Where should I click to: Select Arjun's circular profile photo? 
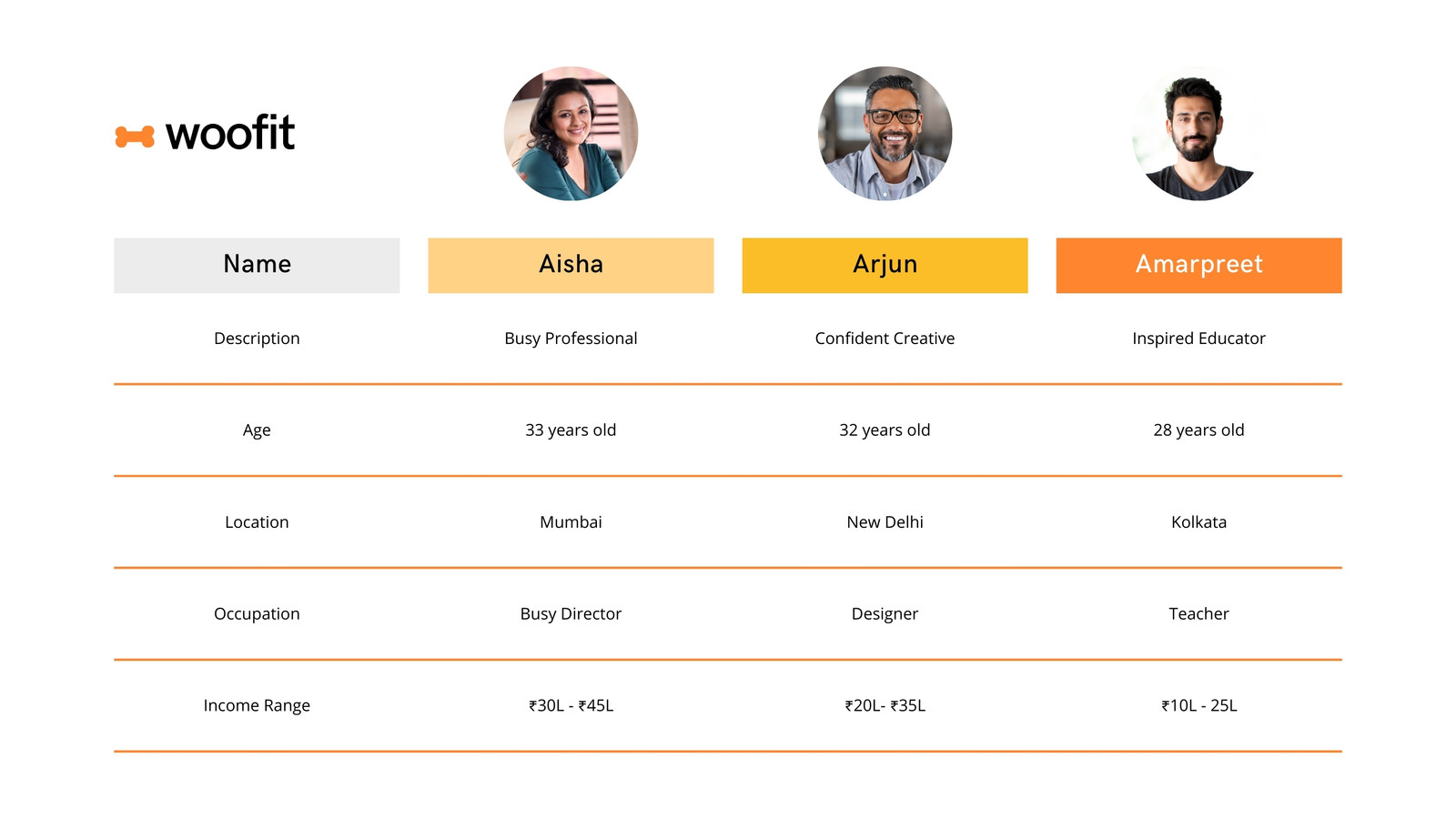pyautogui.click(x=885, y=134)
